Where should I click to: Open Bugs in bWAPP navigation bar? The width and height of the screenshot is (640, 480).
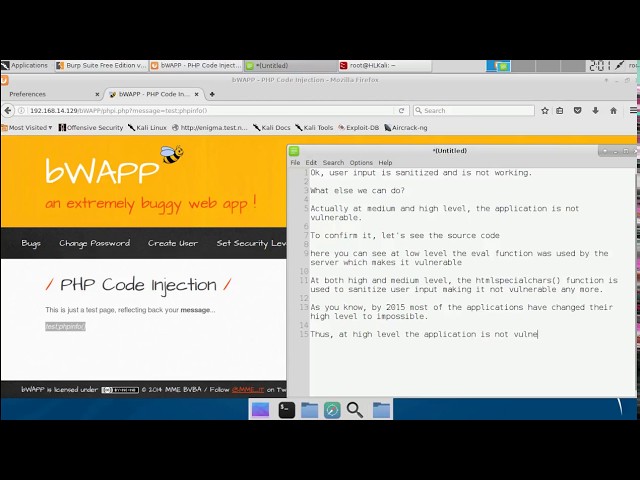pyautogui.click(x=31, y=243)
